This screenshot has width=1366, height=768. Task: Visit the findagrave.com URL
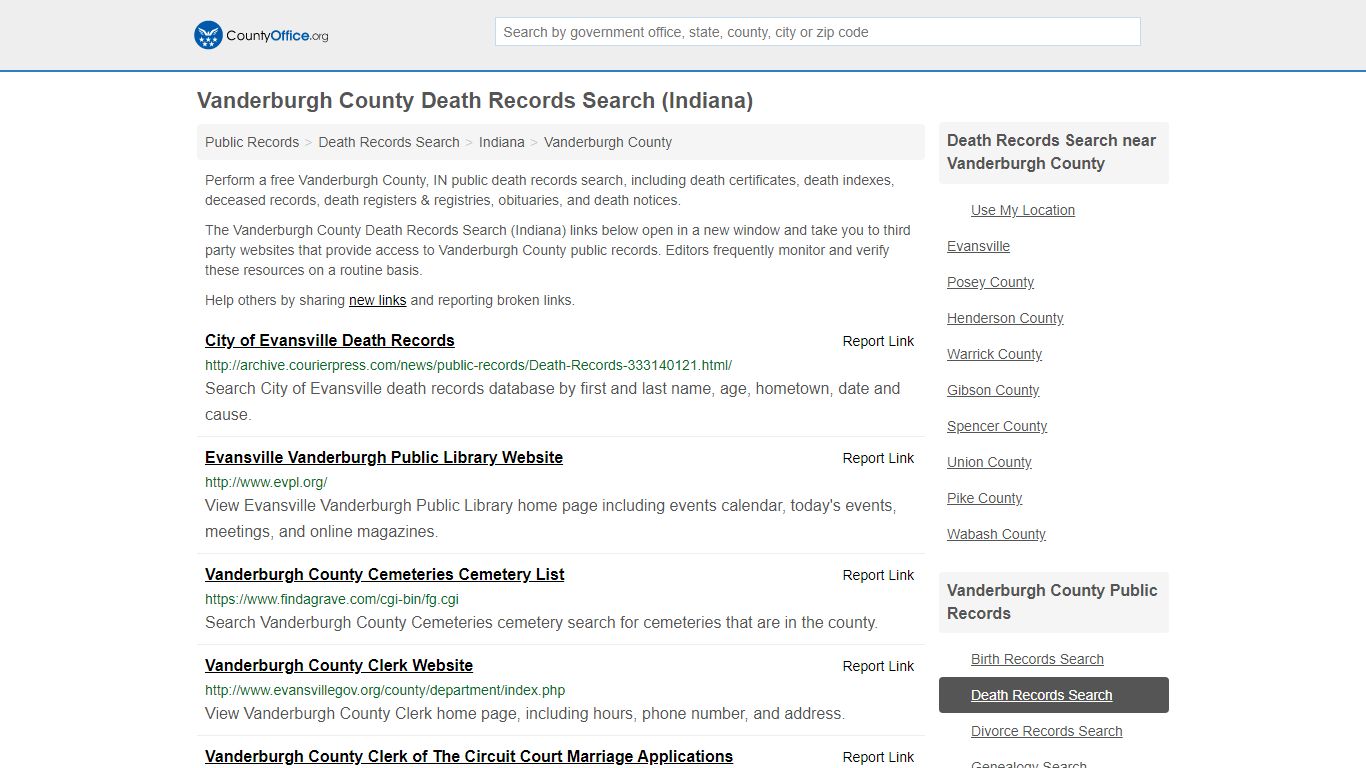click(332, 599)
